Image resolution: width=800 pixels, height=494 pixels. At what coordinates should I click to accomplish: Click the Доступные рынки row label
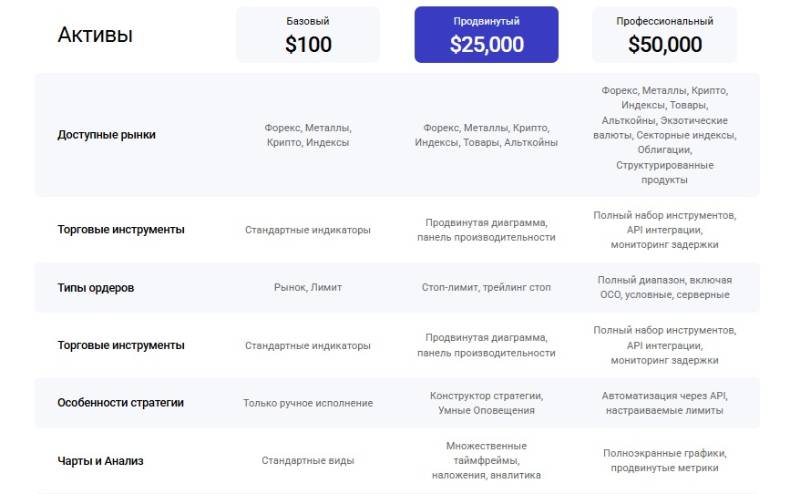click(x=107, y=135)
